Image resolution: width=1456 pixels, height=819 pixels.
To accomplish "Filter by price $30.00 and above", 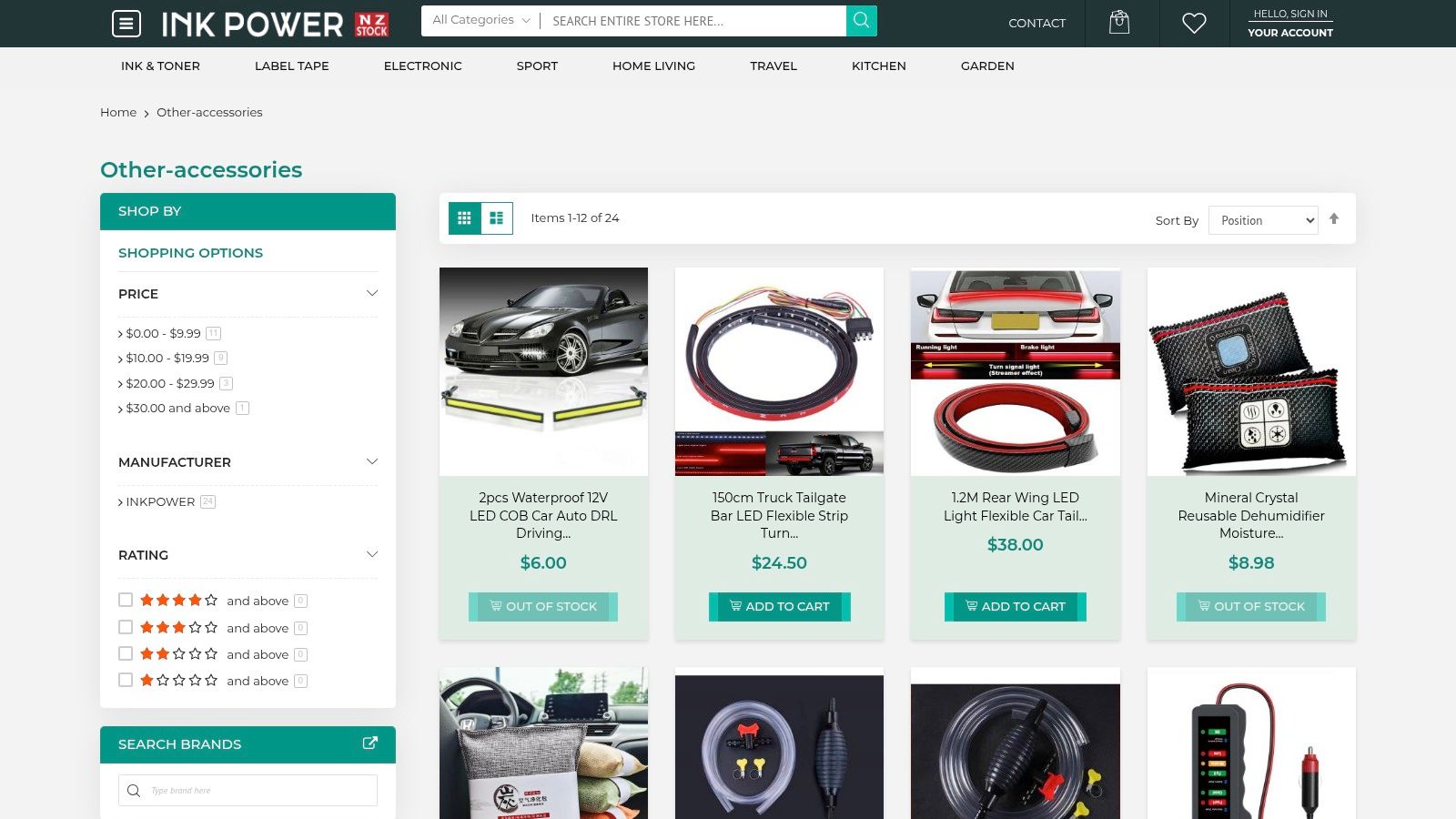I will [x=178, y=408].
